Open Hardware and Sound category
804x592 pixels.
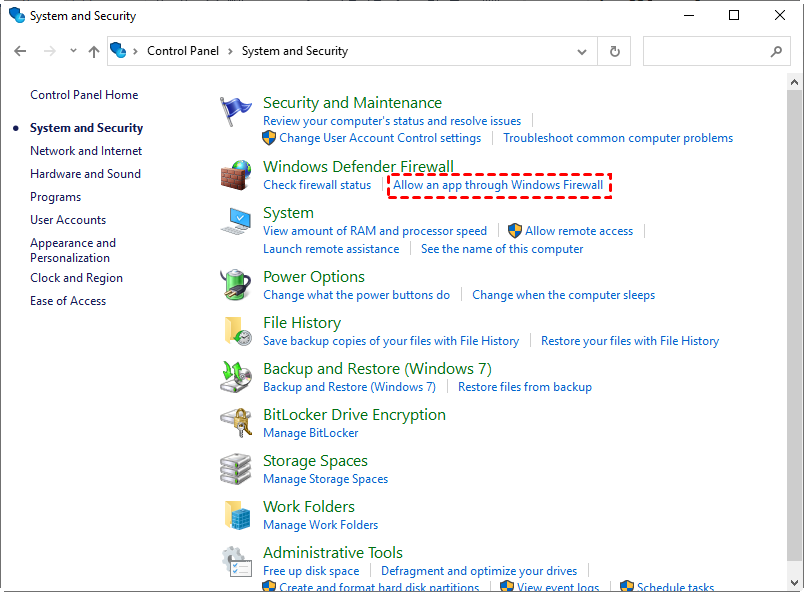pyautogui.click(x=85, y=174)
